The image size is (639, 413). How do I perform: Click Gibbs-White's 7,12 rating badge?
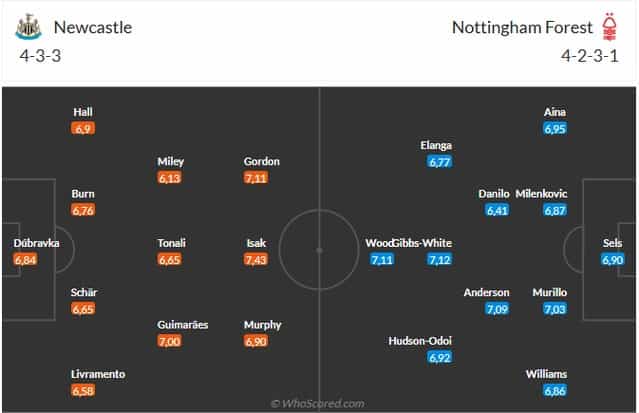coord(440,259)
